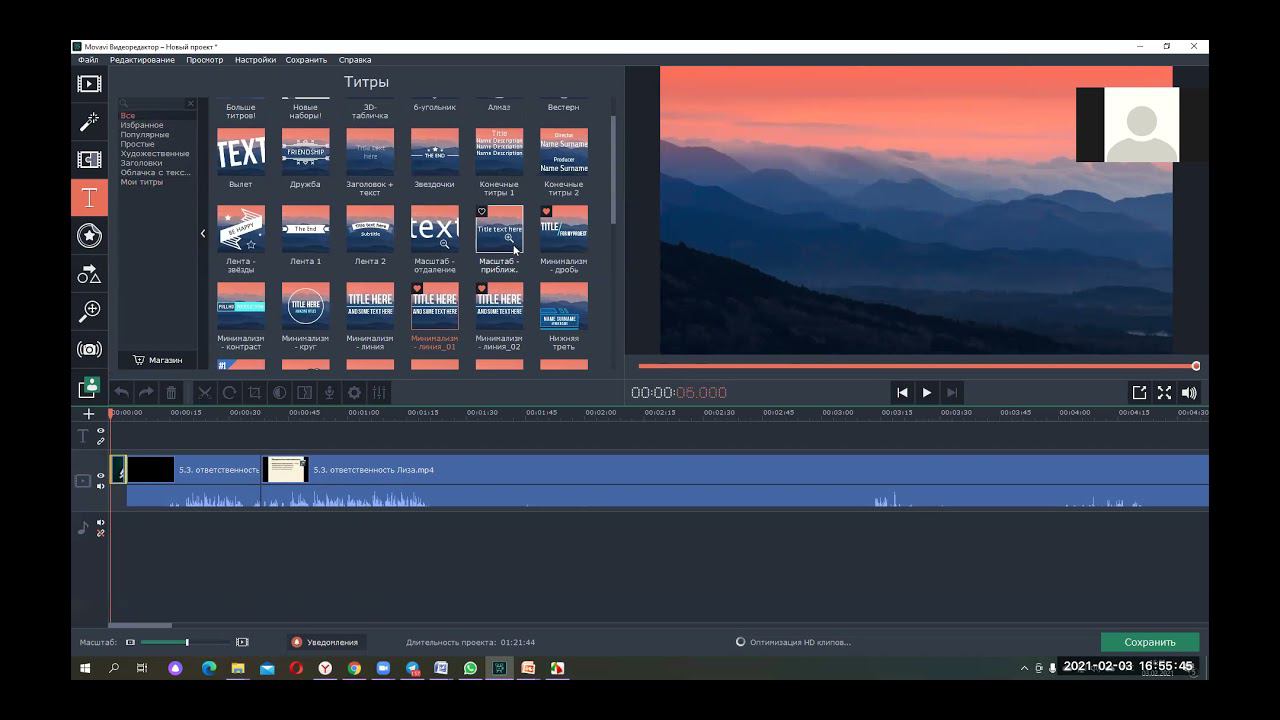Select the Популярные titles category

point(145,135)
